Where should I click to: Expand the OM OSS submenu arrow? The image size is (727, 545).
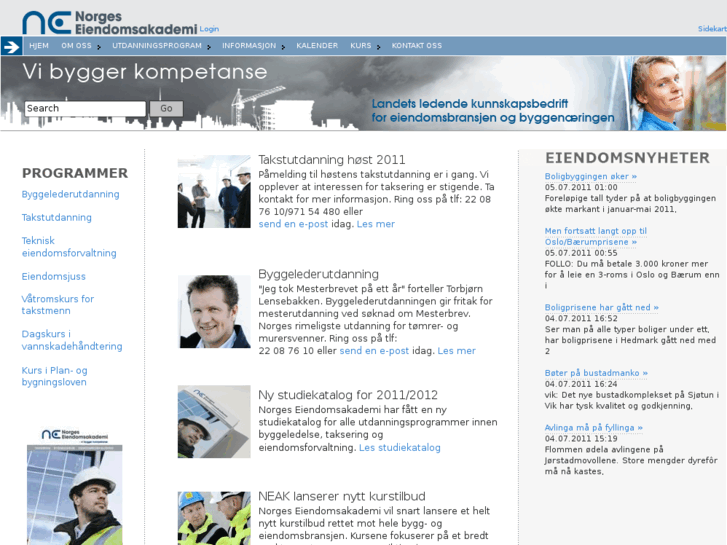pos(99,47)
